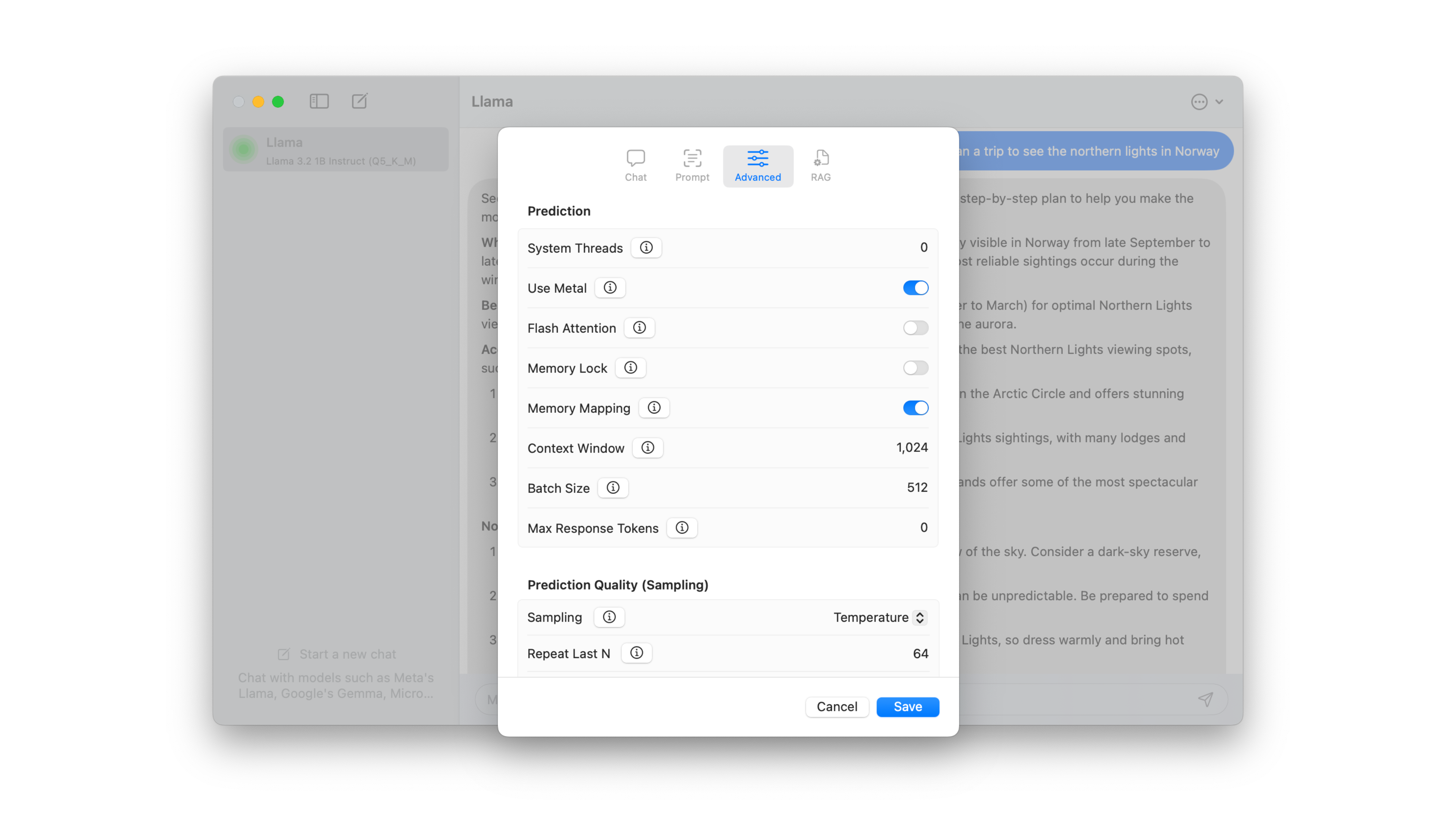Open the Sampling Temperature dropdown
The width and height of the screenshot is (1456, 815).
click(x=880, y=618)
